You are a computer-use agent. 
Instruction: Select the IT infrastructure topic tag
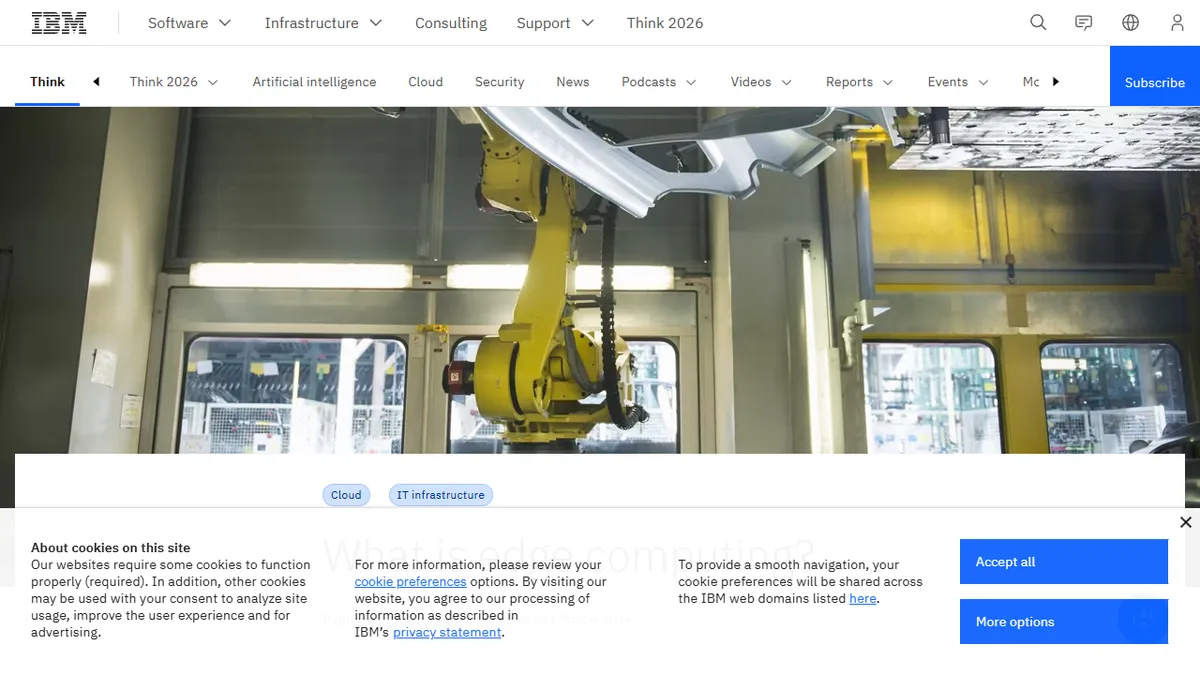click(x=440, y=494)
